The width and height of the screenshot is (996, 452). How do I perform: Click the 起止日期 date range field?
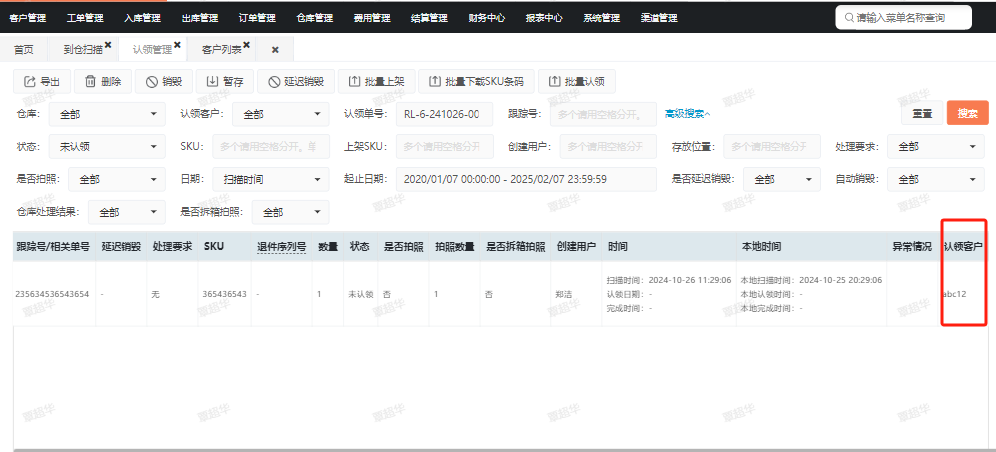[527, 180]
